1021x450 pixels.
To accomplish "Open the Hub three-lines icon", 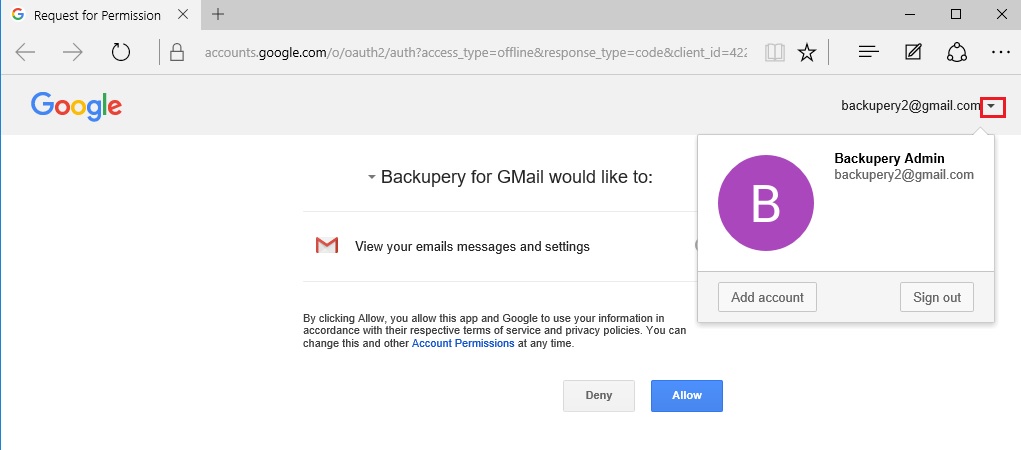I will [869, 53].
